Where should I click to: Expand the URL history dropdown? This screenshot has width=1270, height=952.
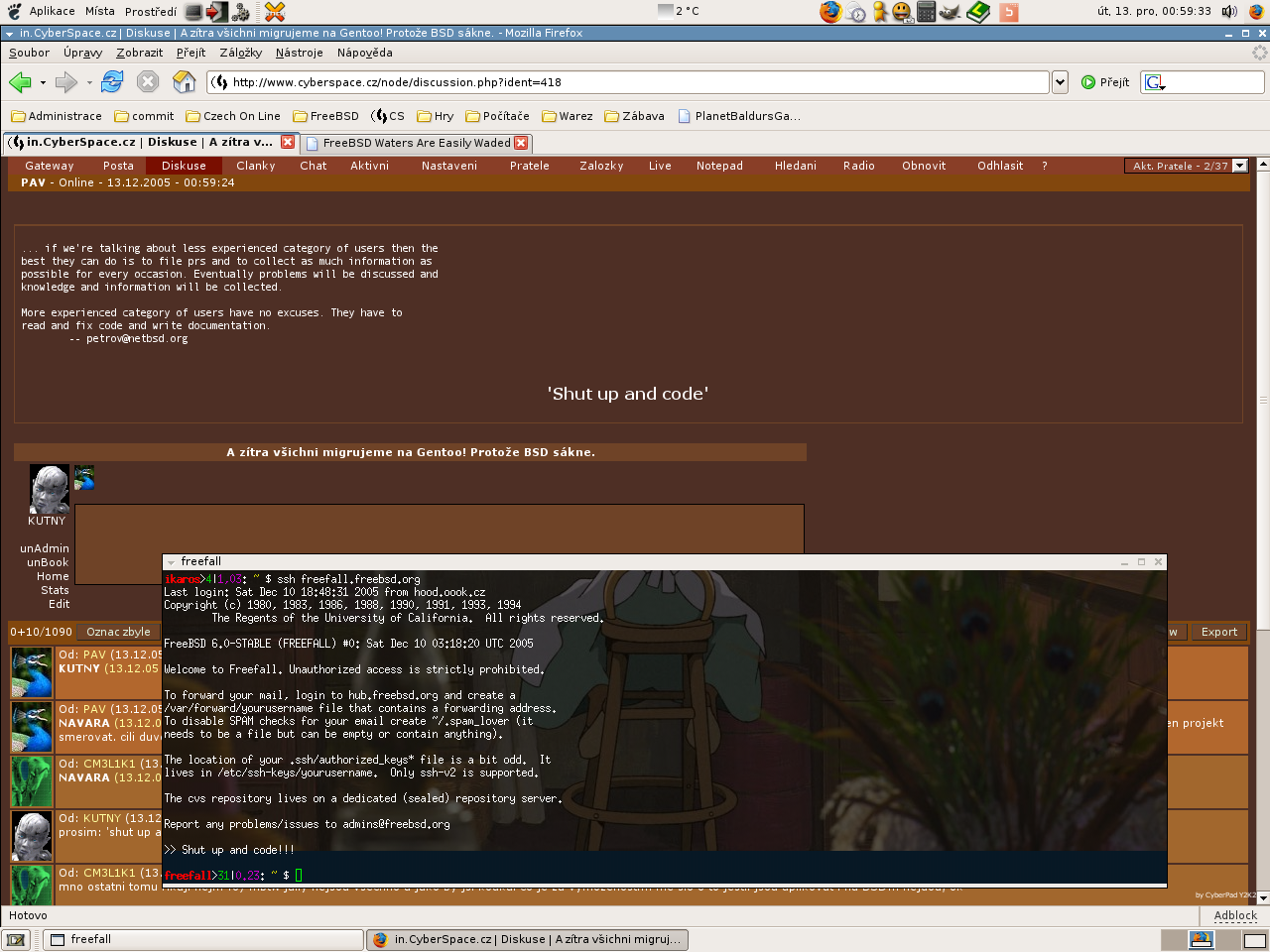click(1060, 82)
